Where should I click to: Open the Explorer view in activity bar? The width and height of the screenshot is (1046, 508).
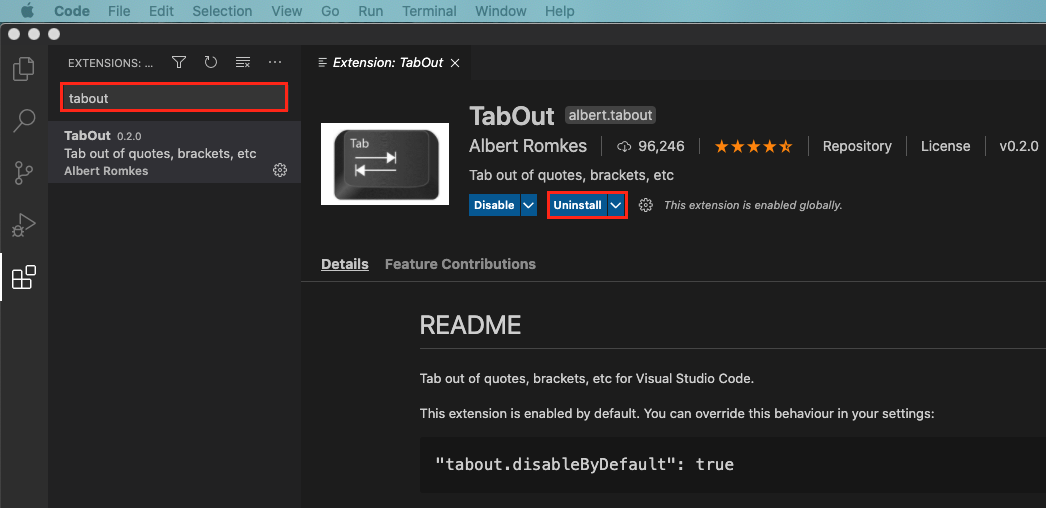coord(24,69)
